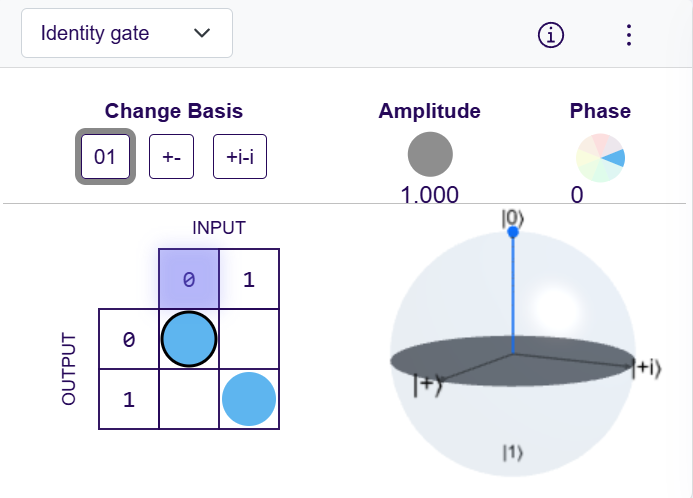Switch to the +i-i basis
The height and width of the screenshot is (498, 693).
[x=240, y=156]
